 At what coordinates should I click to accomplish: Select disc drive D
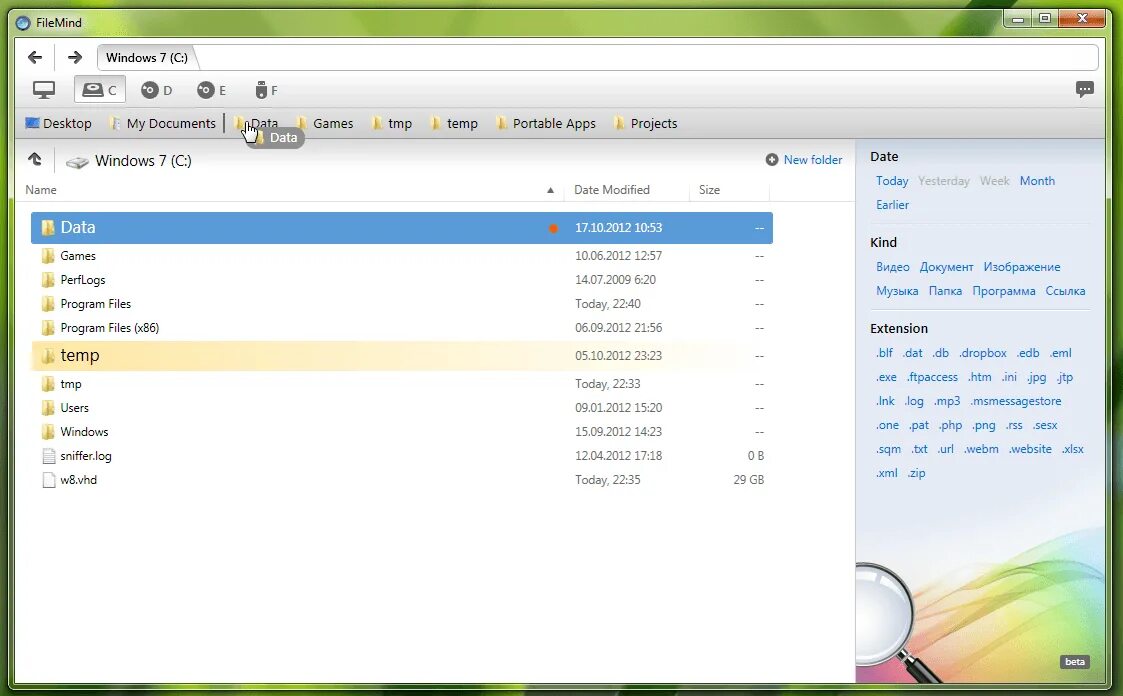[156, 90]
